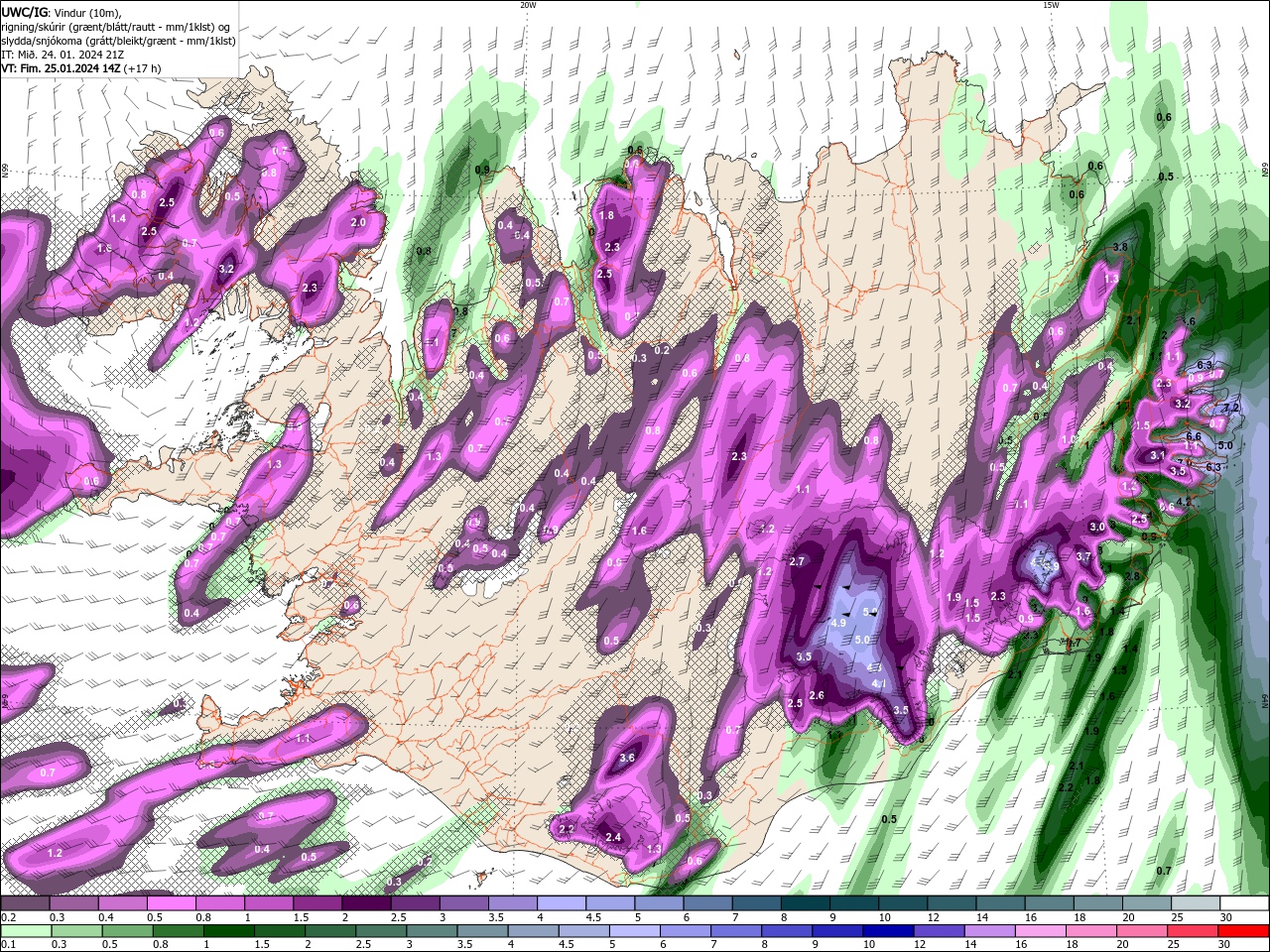Click the 2.7 precipitation value on the map

coord(796,561)
